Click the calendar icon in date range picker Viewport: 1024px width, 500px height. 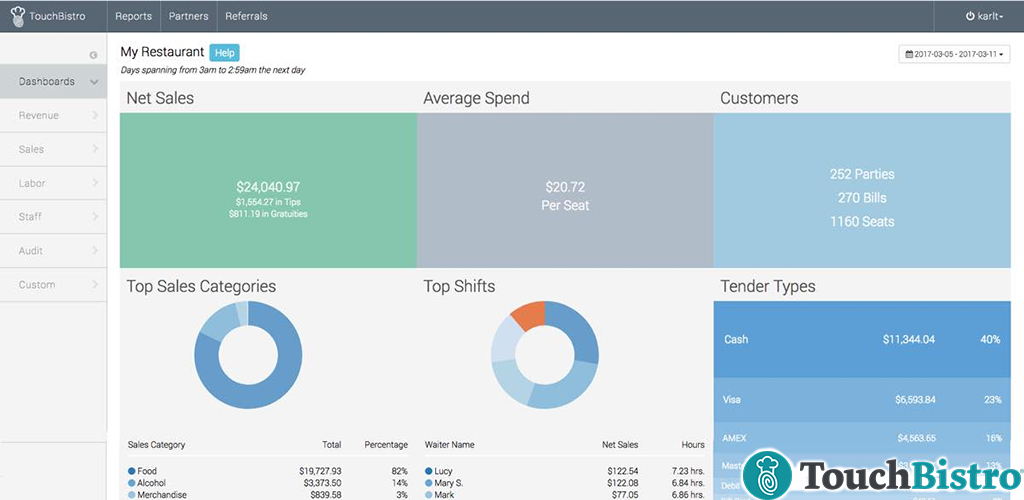click(909, 55)
